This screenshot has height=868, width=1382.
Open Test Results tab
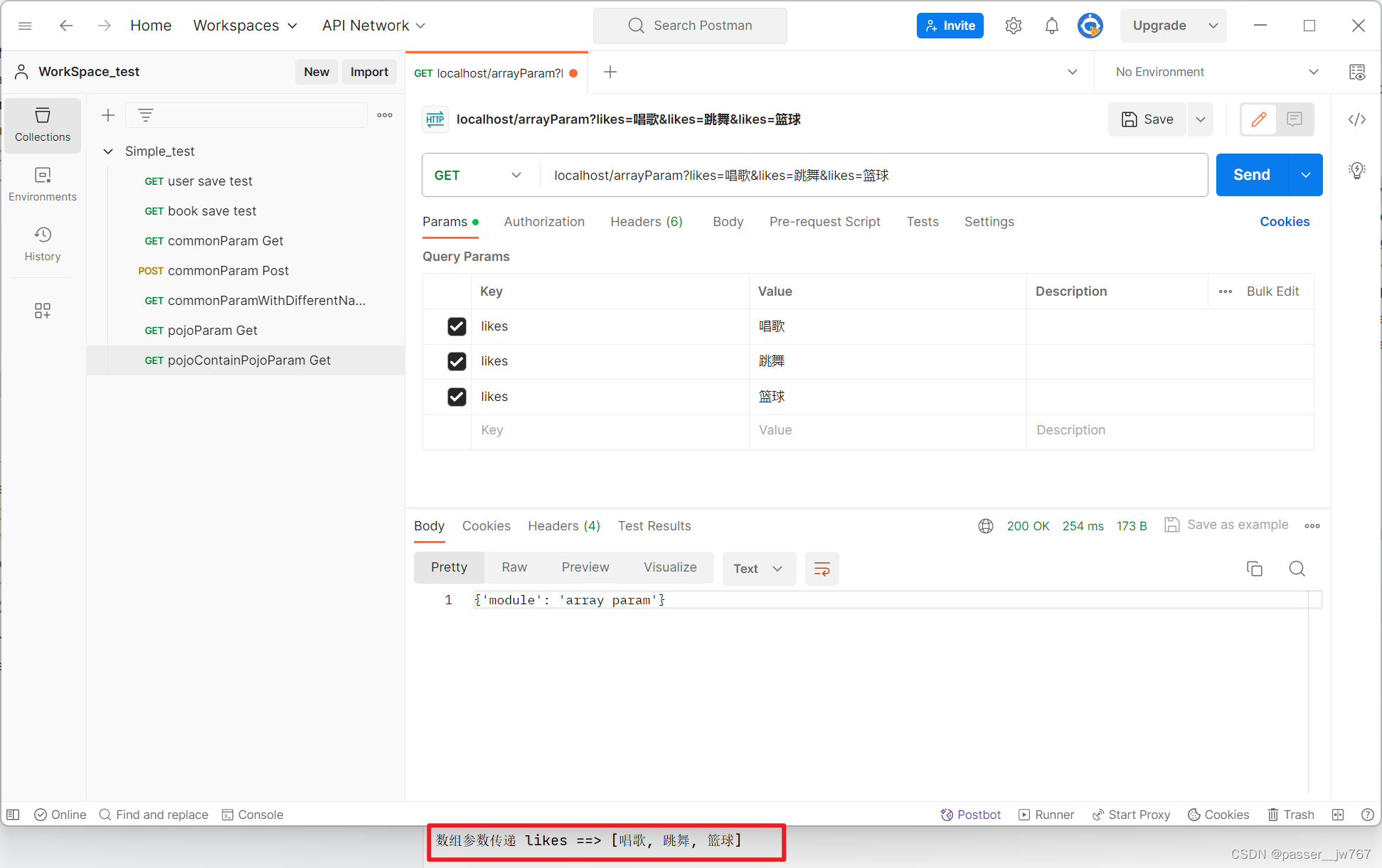tap(654, 526)
